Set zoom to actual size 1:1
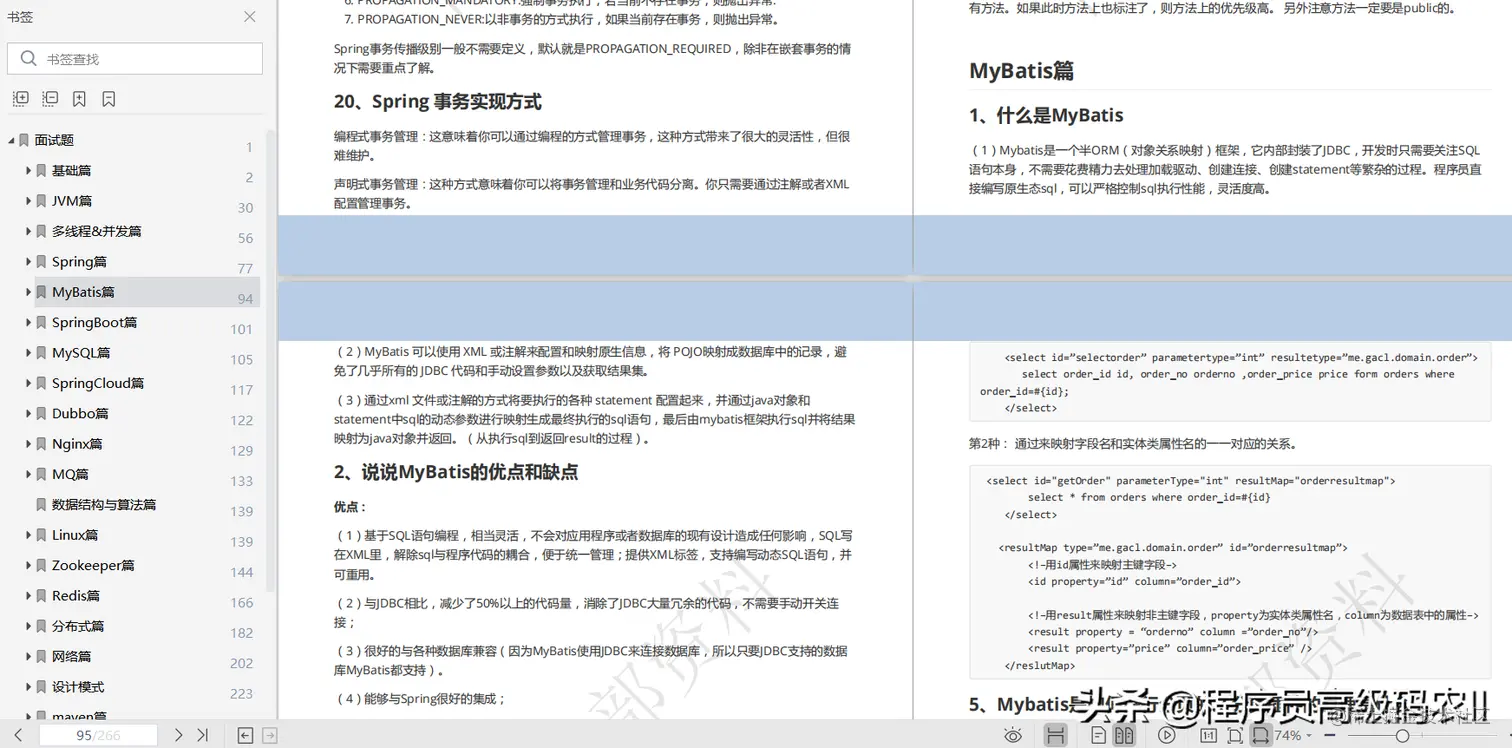The height and width of the screenshot is (748, 1512). [1206, 735]
